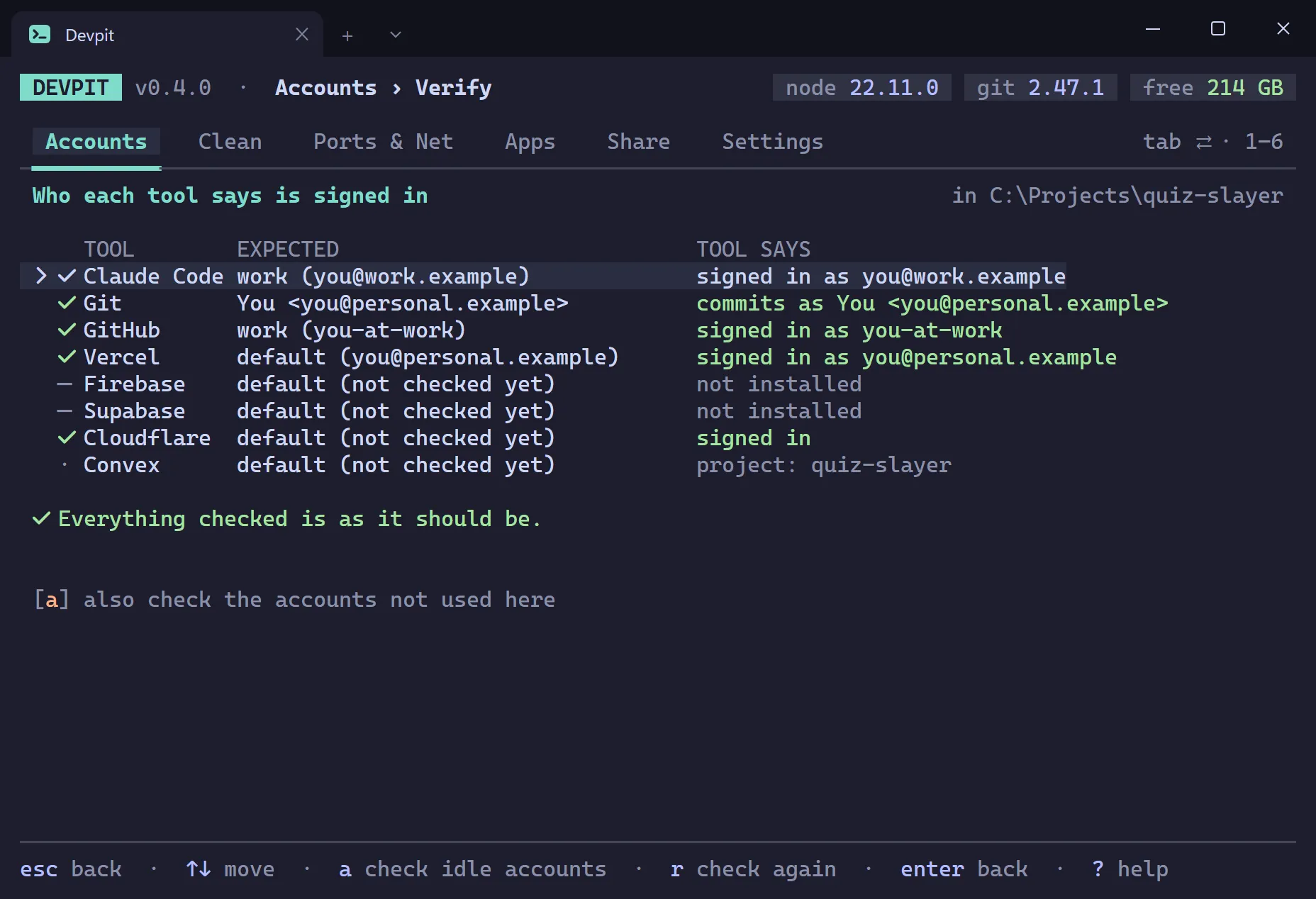Click the up-down move arrows in footer

click(199, 869)
